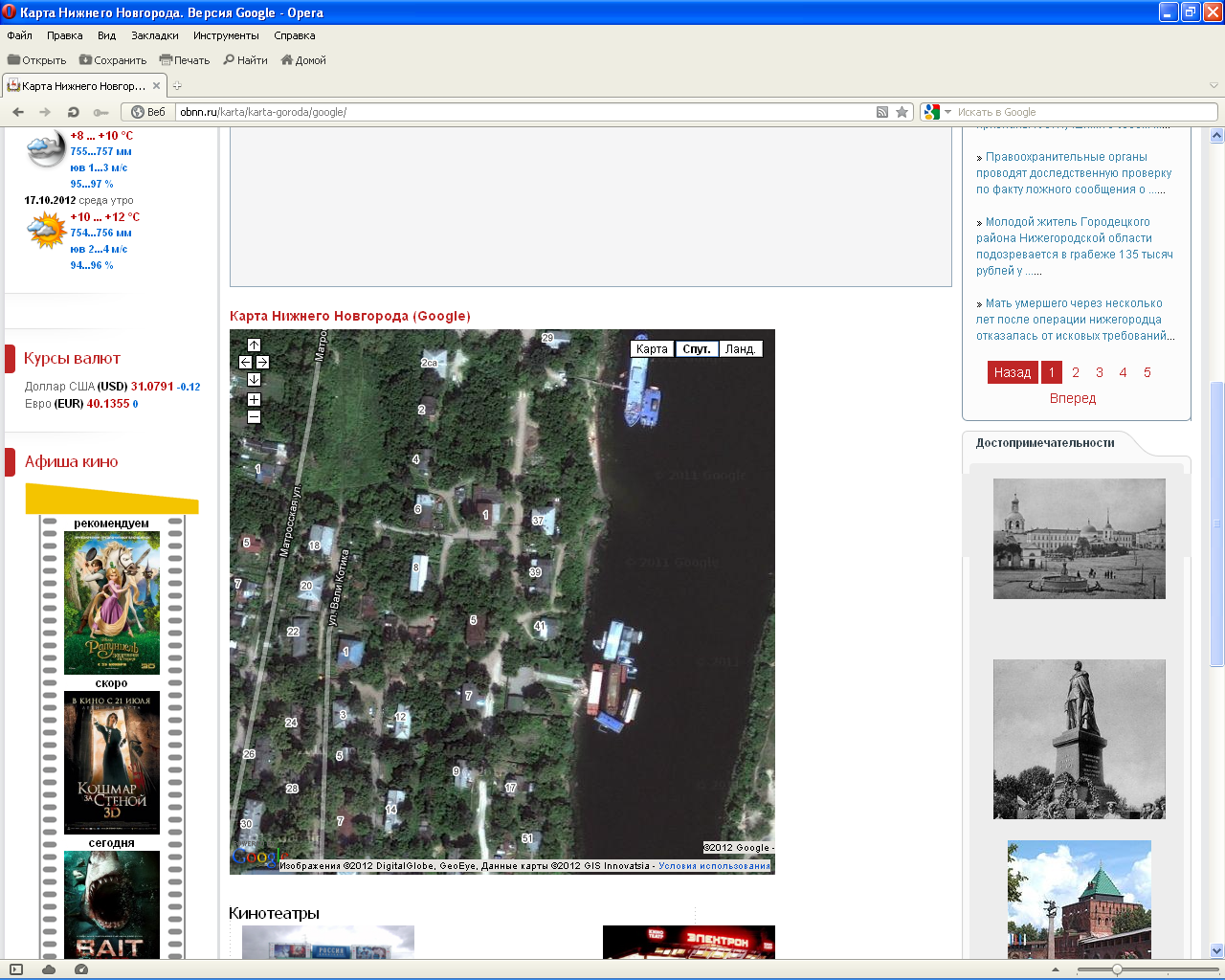Zoom in on the map
The width and height of the screenshot is (1225, 980).
[x=254, y=399]
